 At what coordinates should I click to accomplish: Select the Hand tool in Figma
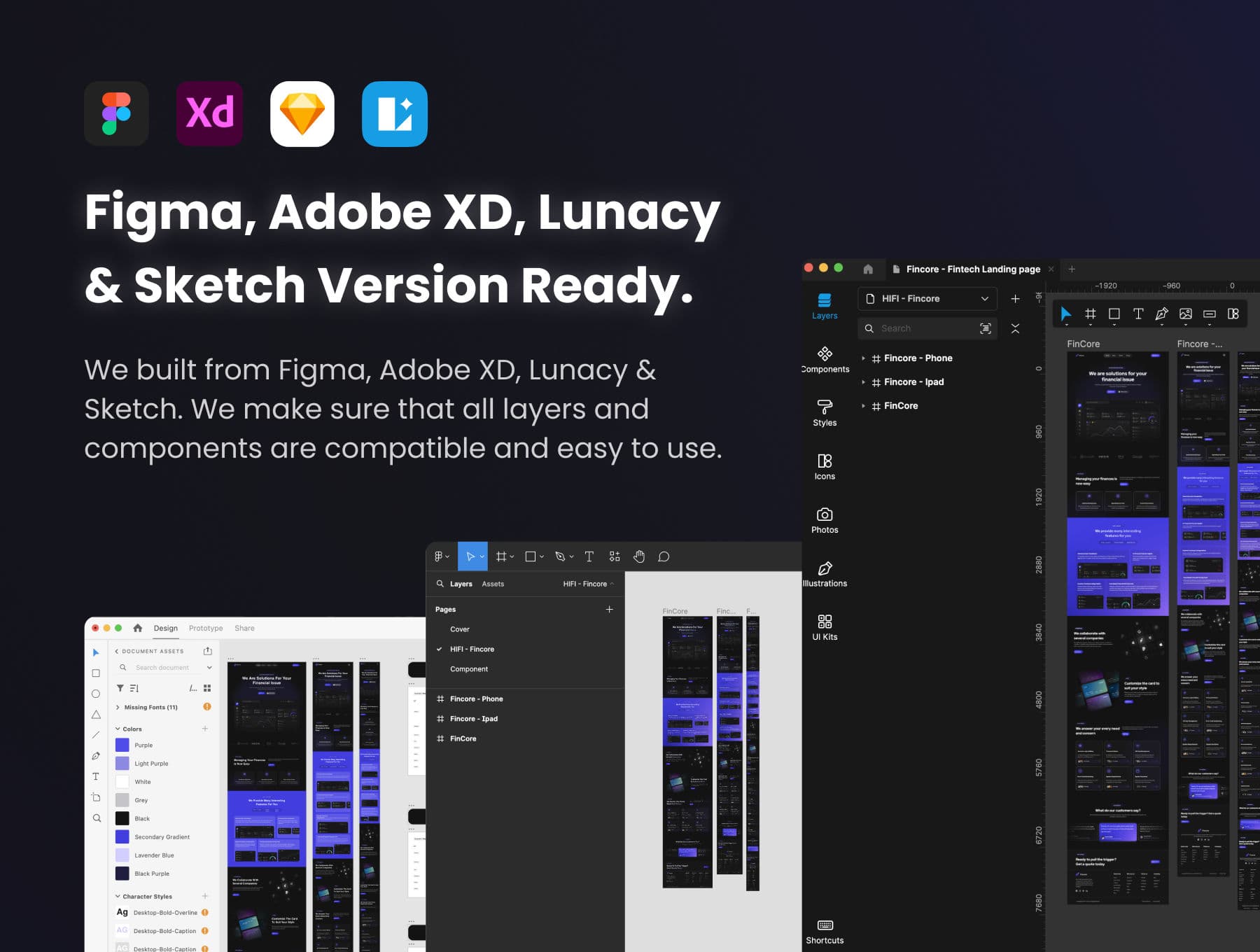[639, 556]
